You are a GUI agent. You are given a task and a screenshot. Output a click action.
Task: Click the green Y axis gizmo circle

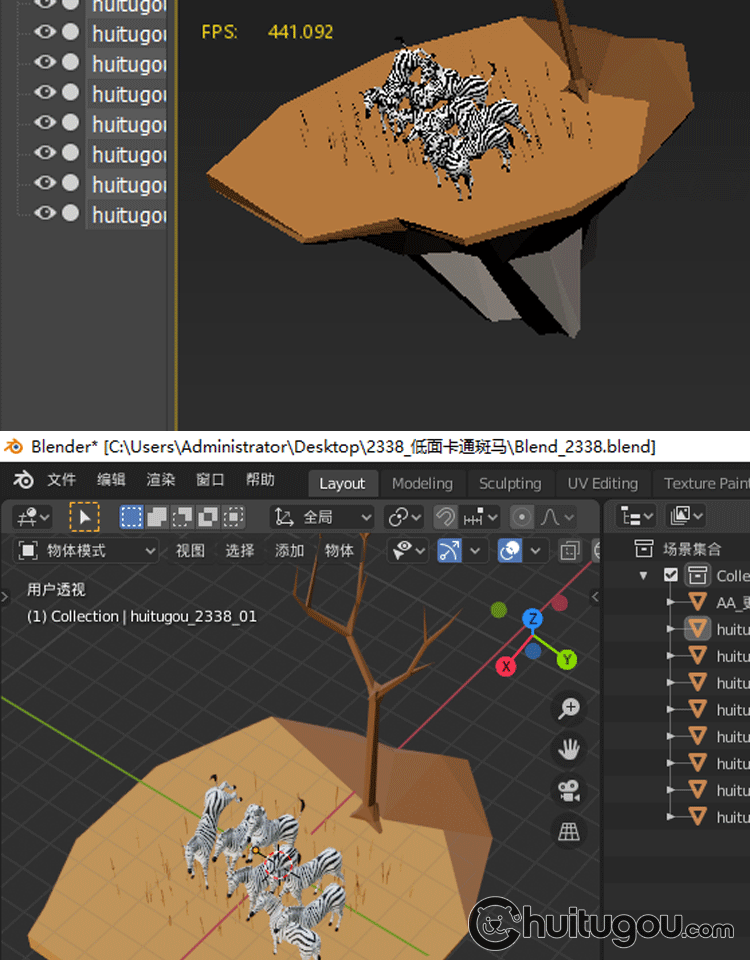(x=567, y=659)
